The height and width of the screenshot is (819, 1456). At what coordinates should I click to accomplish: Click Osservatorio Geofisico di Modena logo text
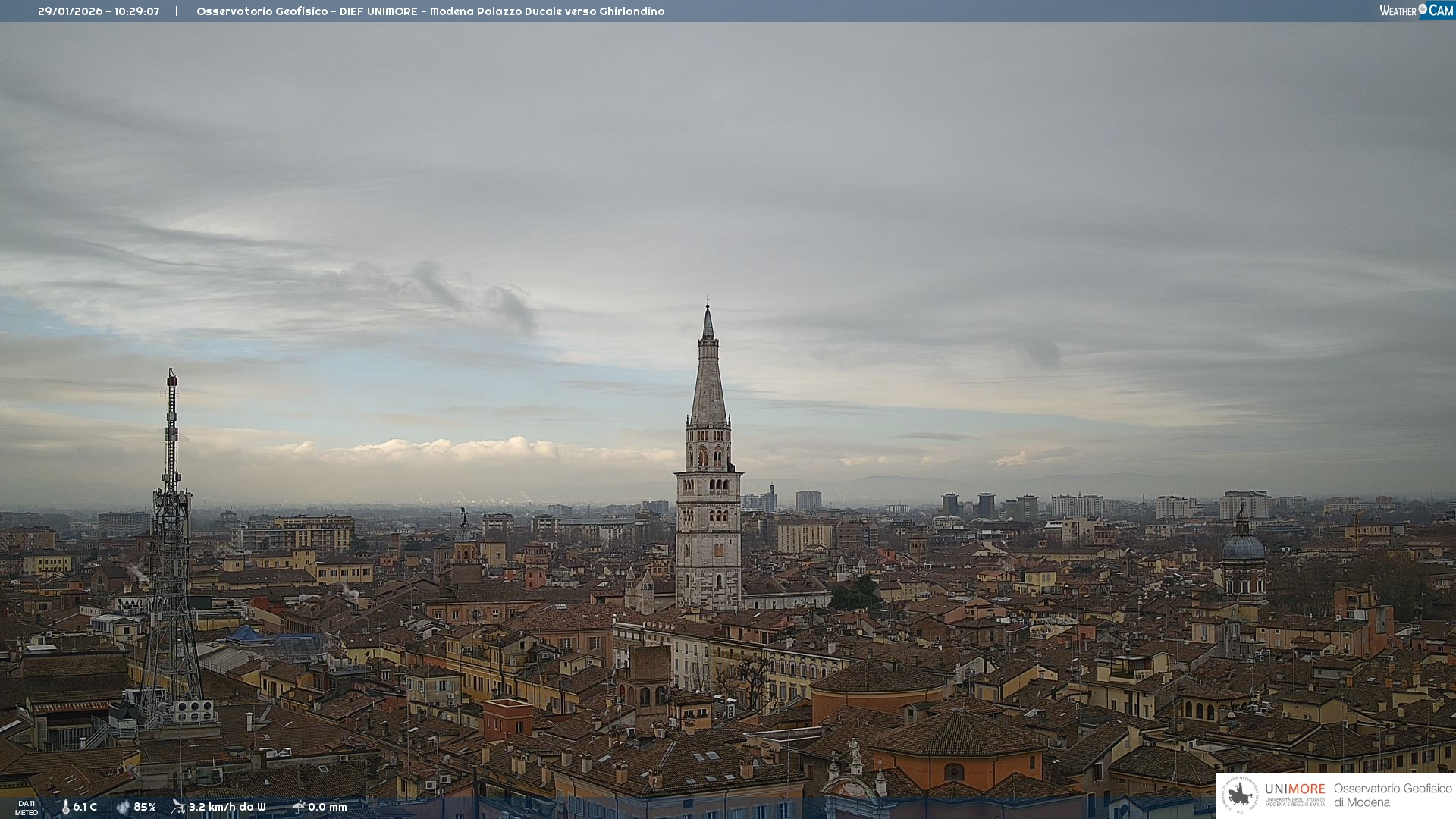pyautogui.click(x=1392, y=795)
